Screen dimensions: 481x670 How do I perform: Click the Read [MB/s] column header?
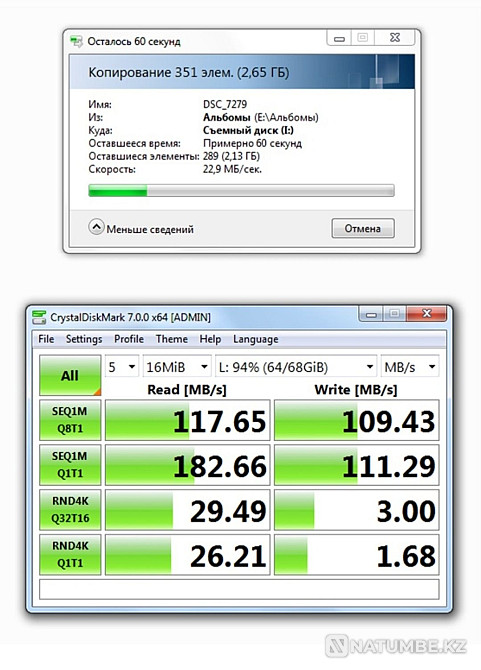[187, 390]
